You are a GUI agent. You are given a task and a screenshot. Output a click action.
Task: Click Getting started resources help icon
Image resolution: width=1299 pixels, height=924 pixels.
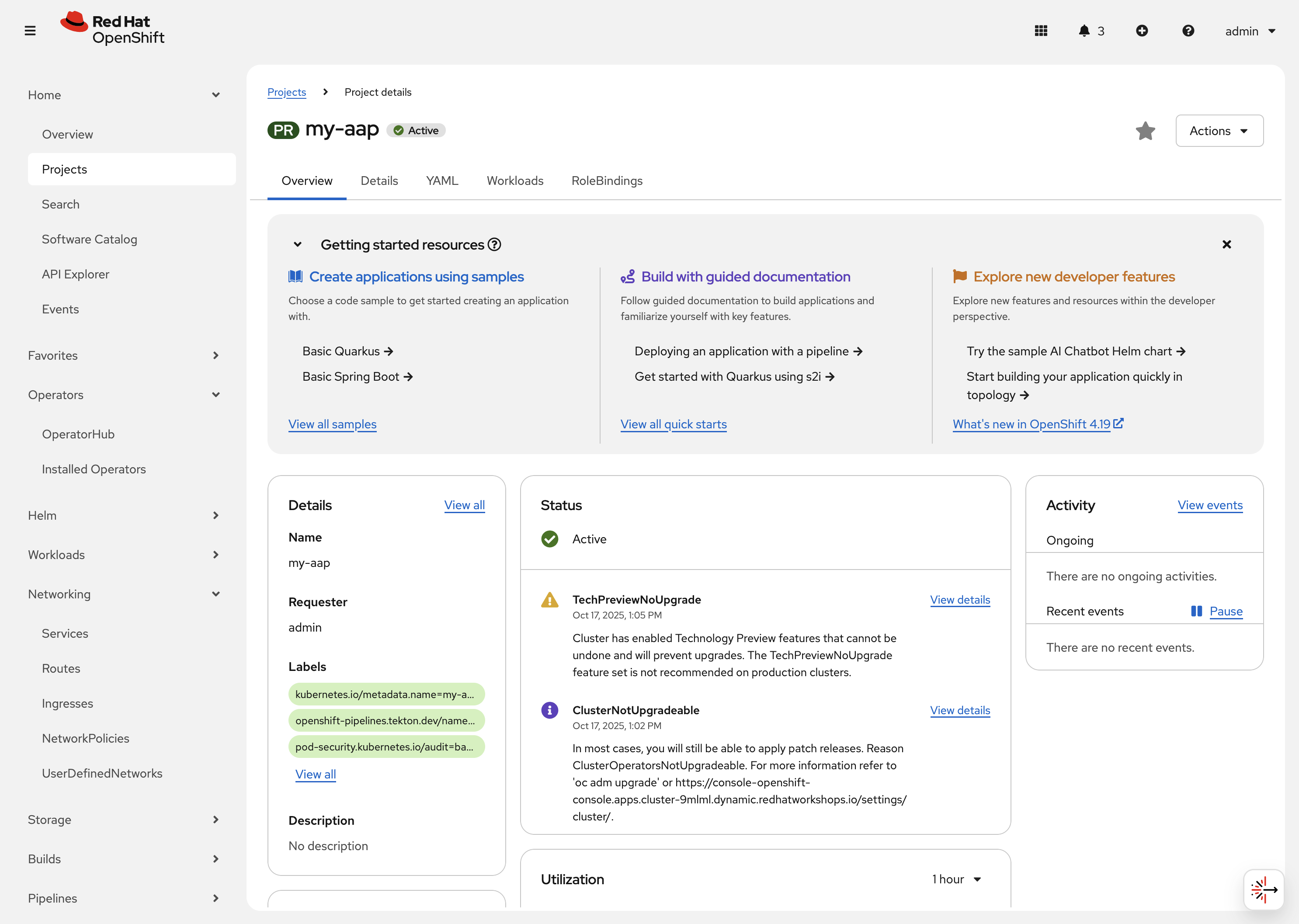click(x=494, y=245)
